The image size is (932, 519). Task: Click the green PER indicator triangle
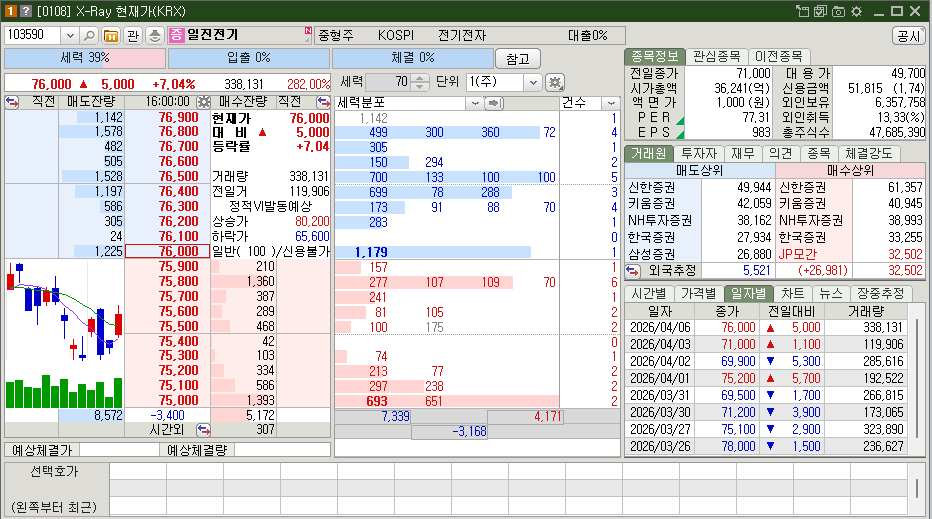[681, 121]
